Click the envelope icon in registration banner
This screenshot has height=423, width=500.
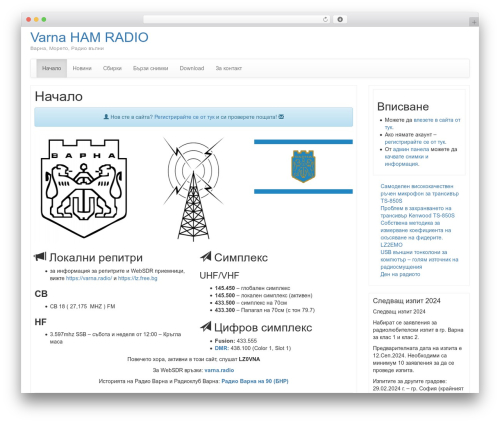(281, 117)
